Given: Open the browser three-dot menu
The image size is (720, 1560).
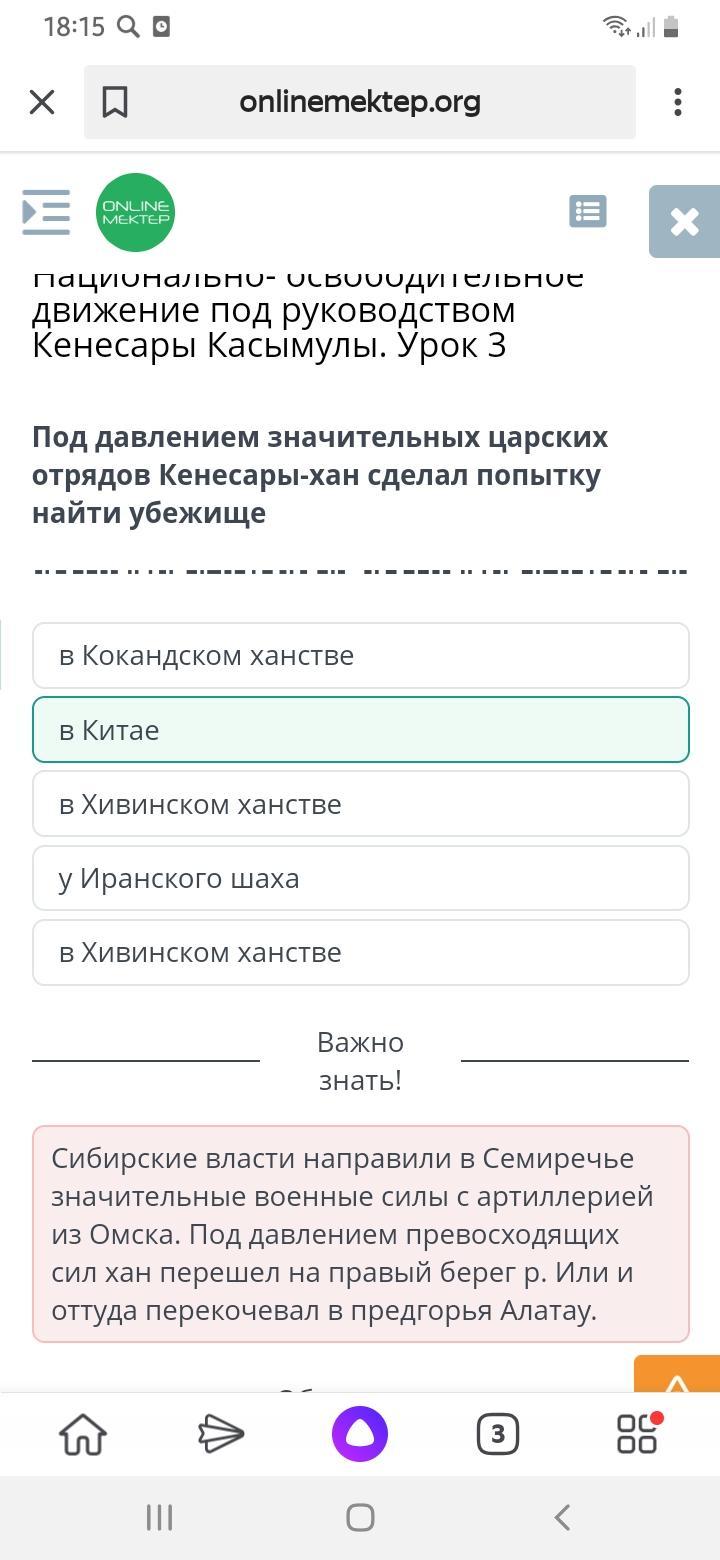Looking at the screenshot, I should [678, 102].
